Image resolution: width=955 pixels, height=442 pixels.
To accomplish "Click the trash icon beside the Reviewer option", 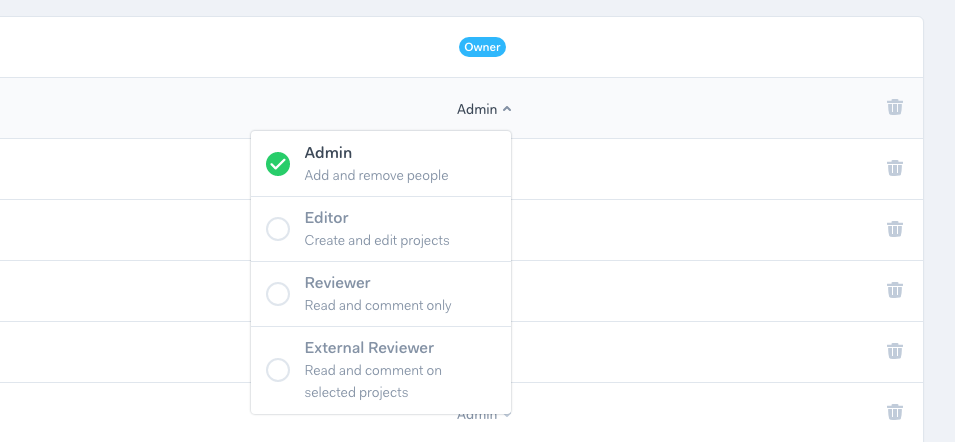I will pyautogui.click(x=894, y=290).
